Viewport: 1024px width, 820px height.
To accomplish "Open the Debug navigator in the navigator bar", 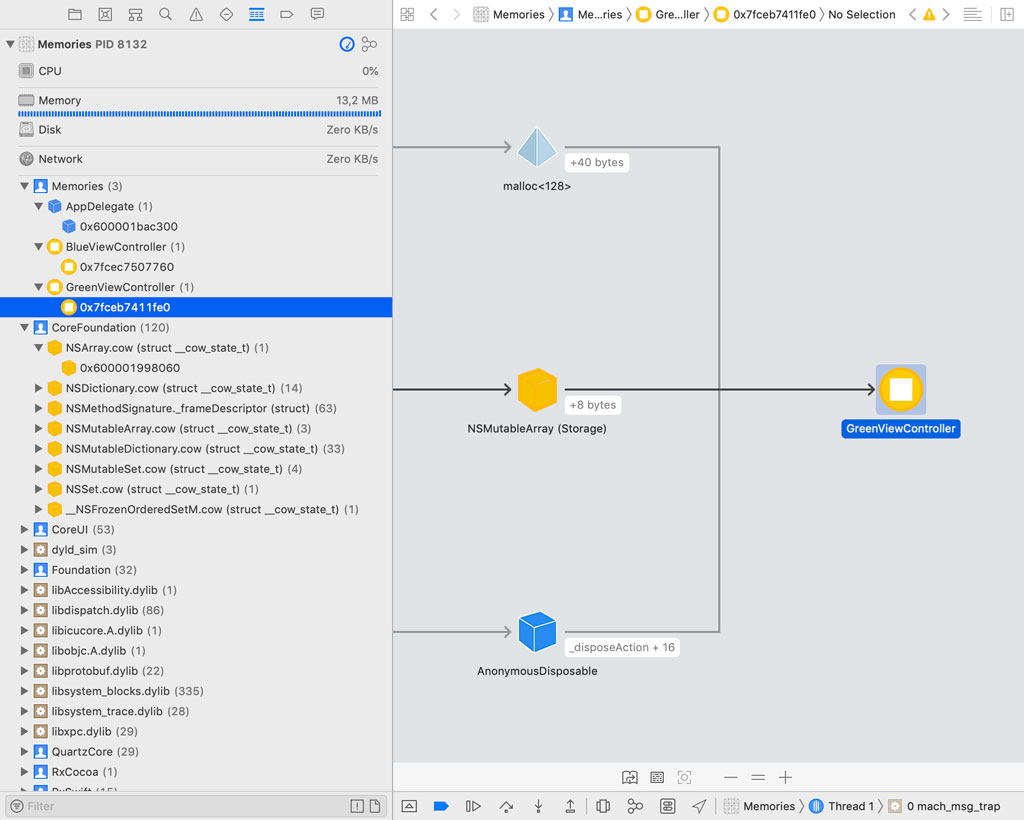I will click(256, 14).
